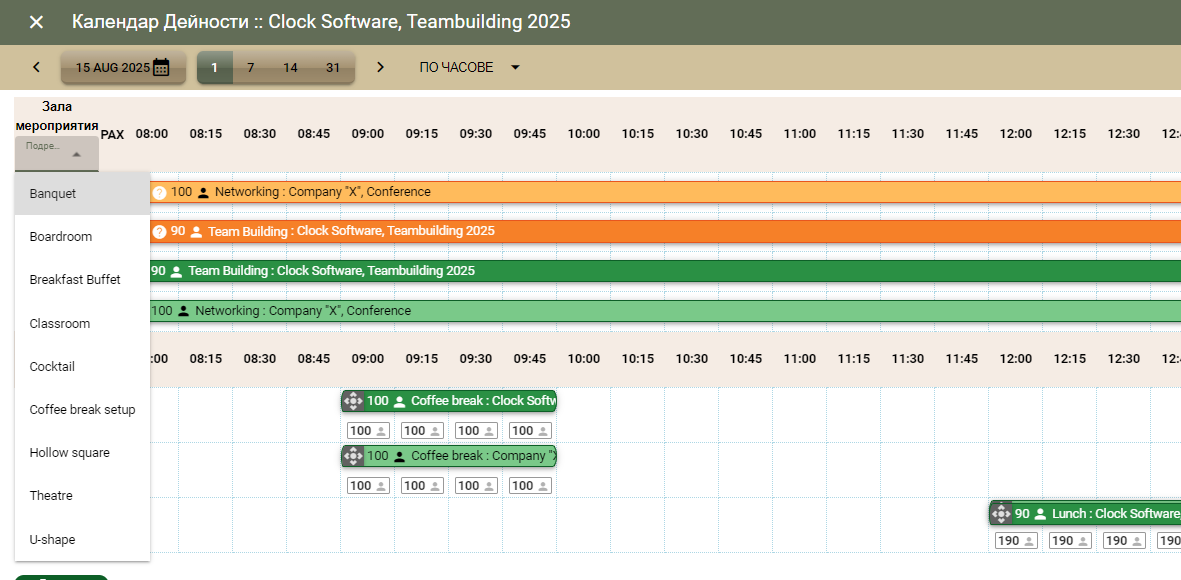Click the lower 09:00 time header
Image resolution: width=1181 pixels, height=580 pixels.
pyautogui.click(x=368, y=359)
